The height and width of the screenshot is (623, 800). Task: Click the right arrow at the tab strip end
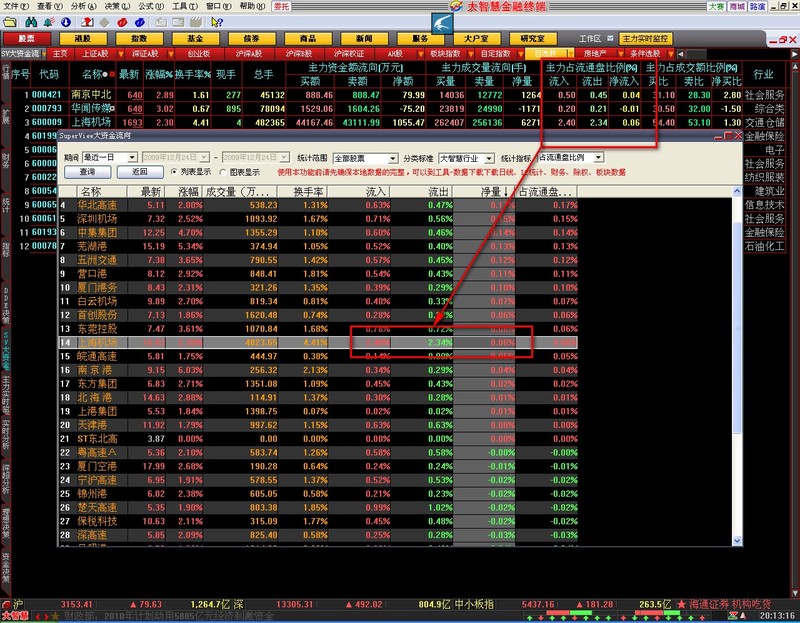(795, 54)
